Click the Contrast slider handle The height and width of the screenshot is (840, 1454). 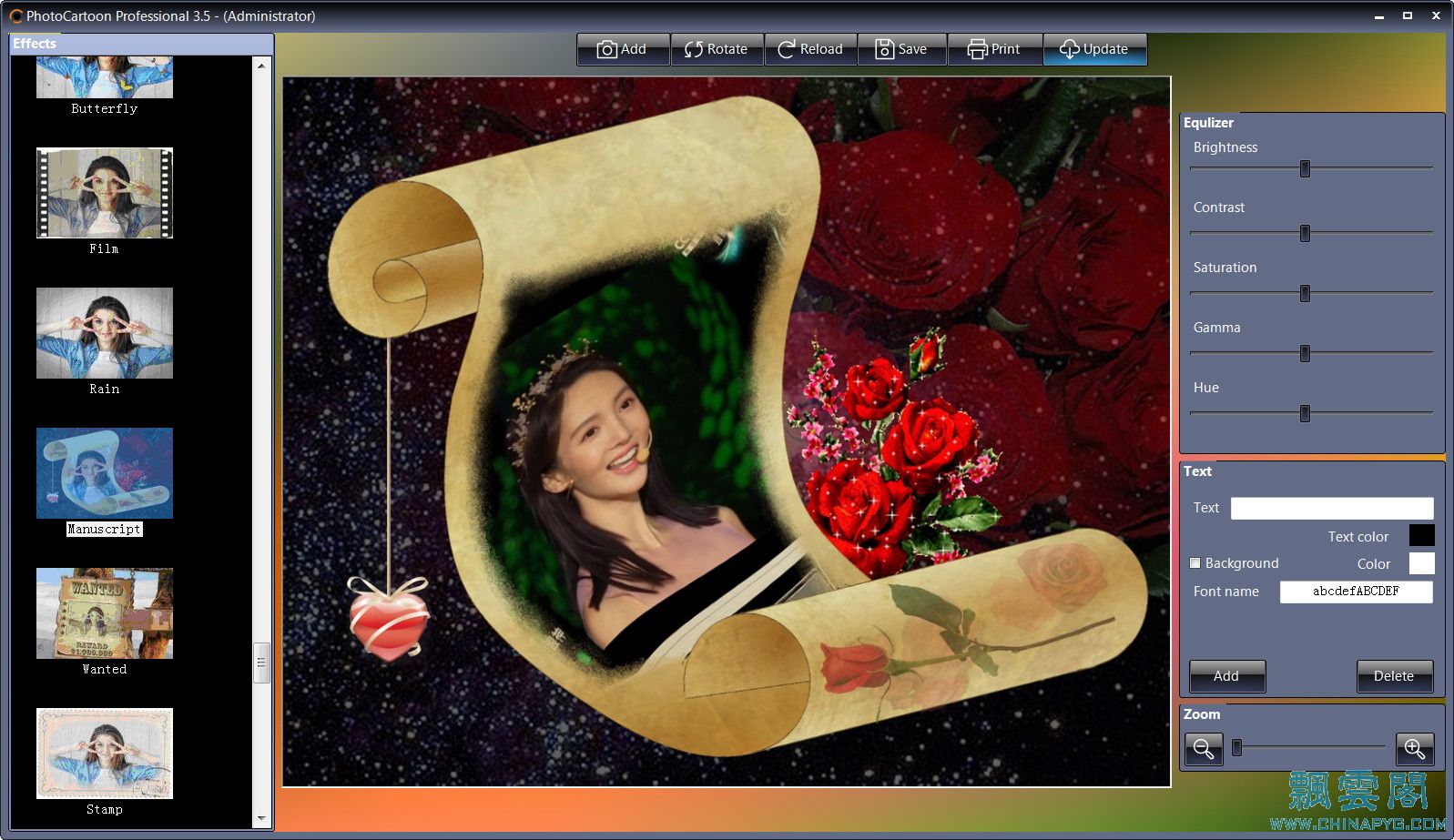tap(1305, 234)
